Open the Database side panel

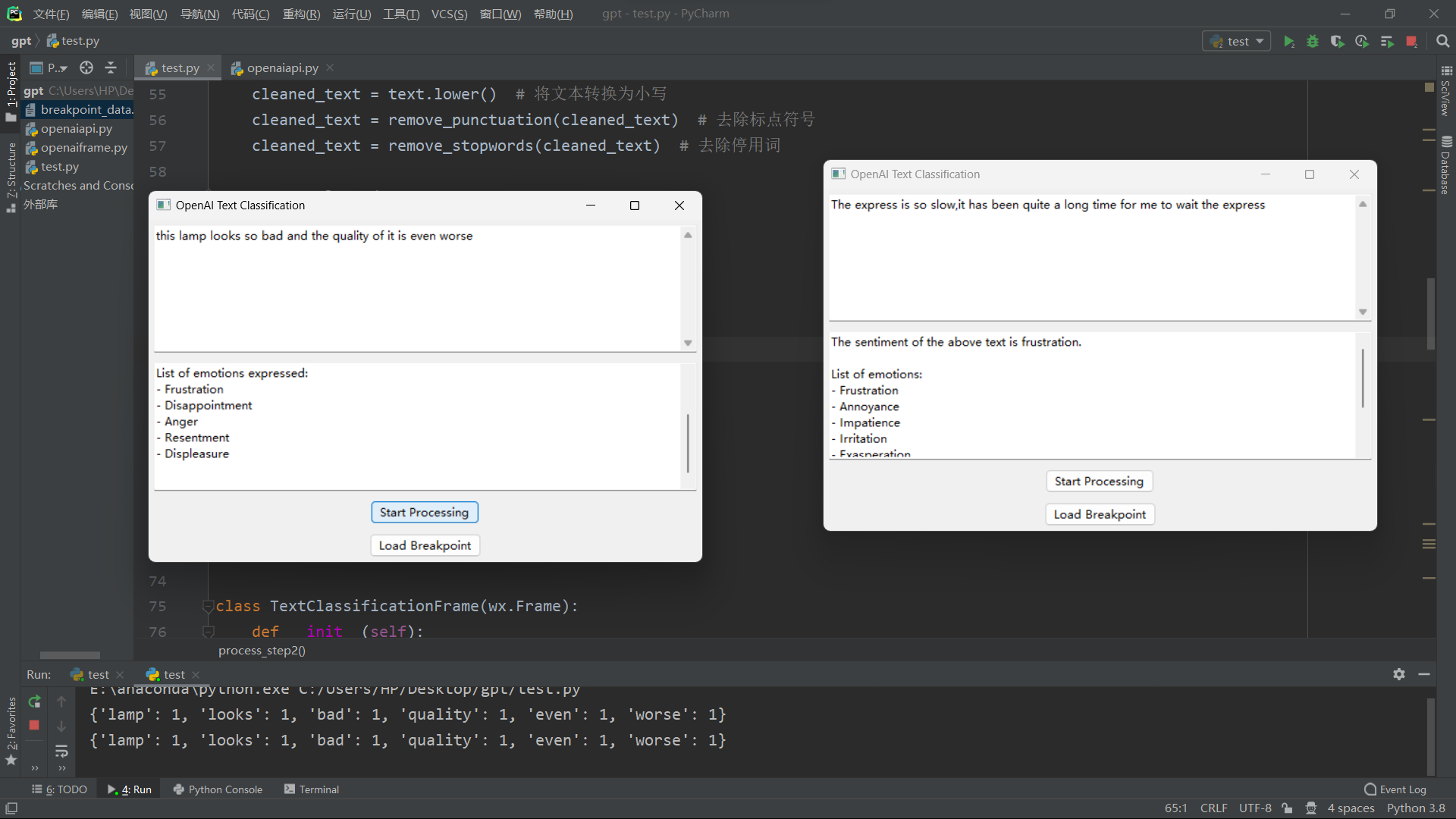pos(1446,165)
